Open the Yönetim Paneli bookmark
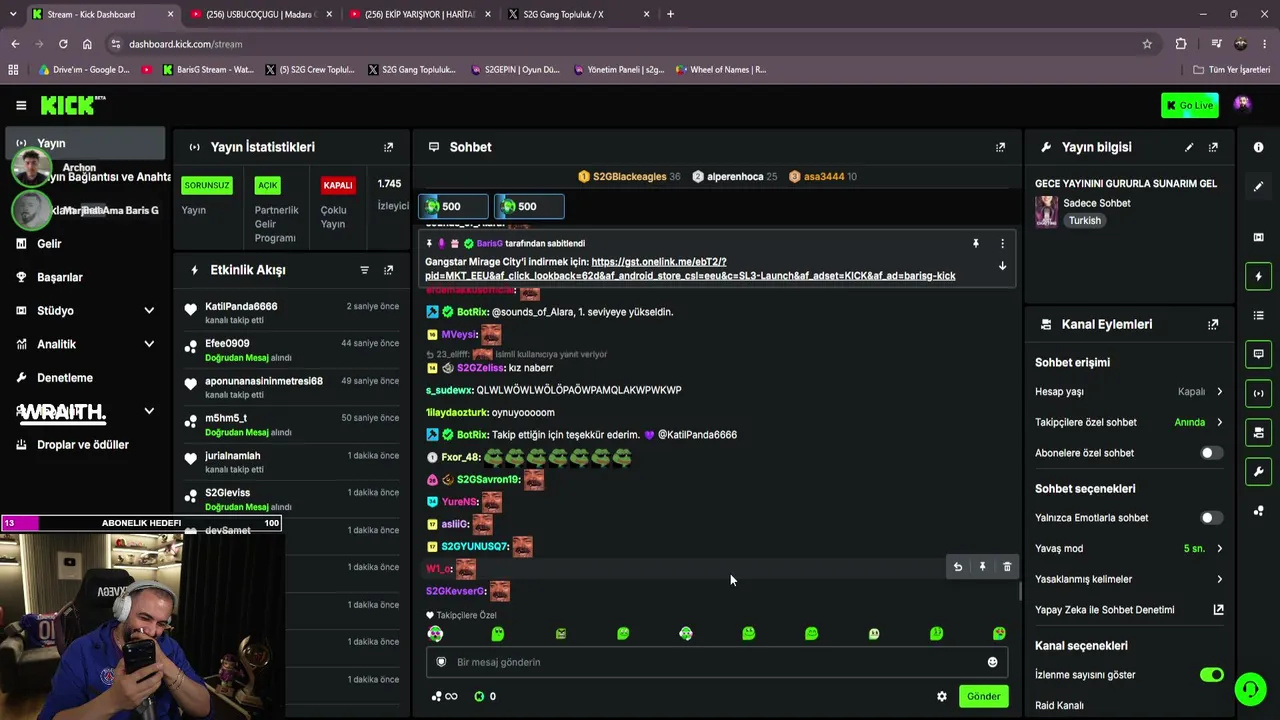 point(618,70)
